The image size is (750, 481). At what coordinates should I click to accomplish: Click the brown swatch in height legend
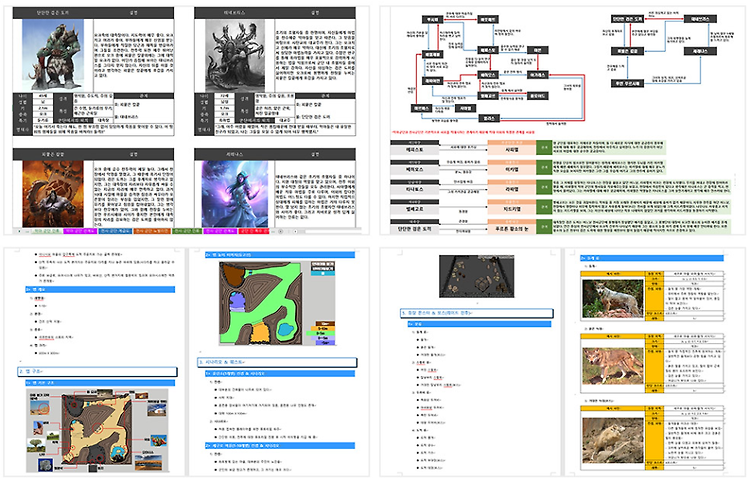pos(325,324)
